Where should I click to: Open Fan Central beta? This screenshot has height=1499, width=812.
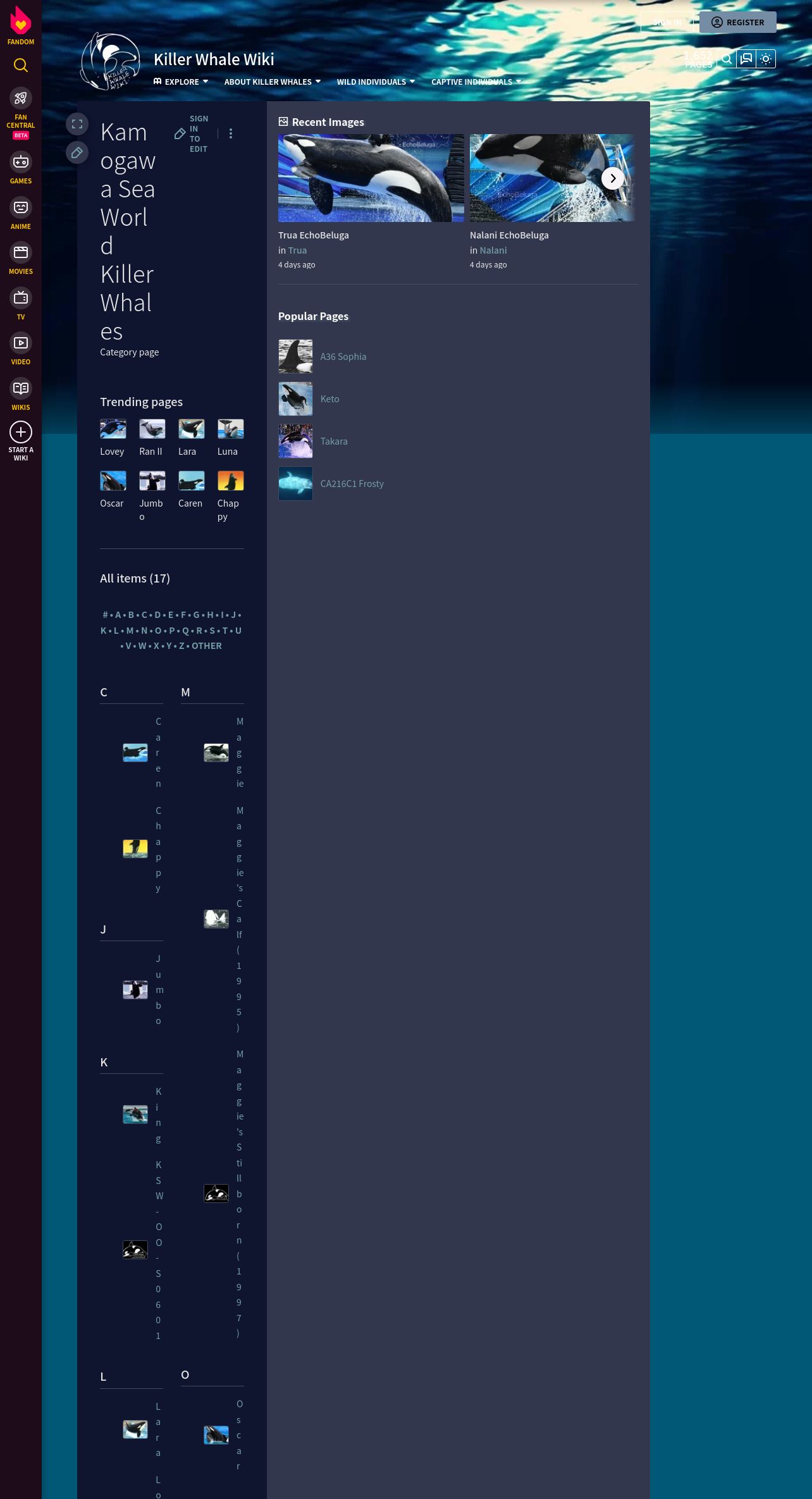click(21, 113)
